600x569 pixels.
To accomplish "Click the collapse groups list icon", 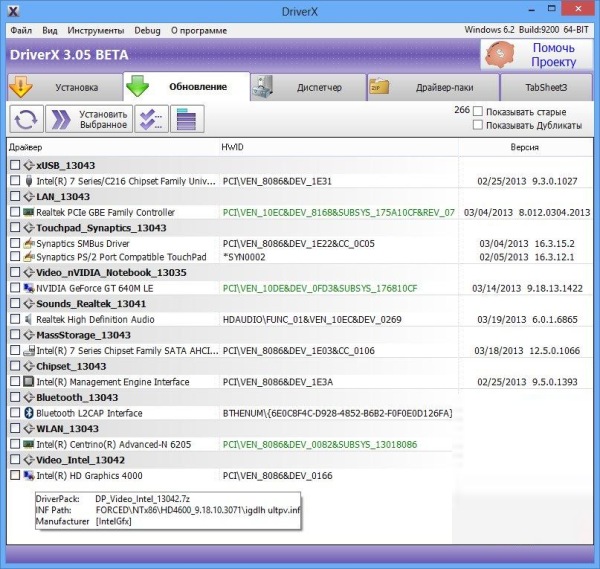I will pyautogui.click(x=182, y=118).
